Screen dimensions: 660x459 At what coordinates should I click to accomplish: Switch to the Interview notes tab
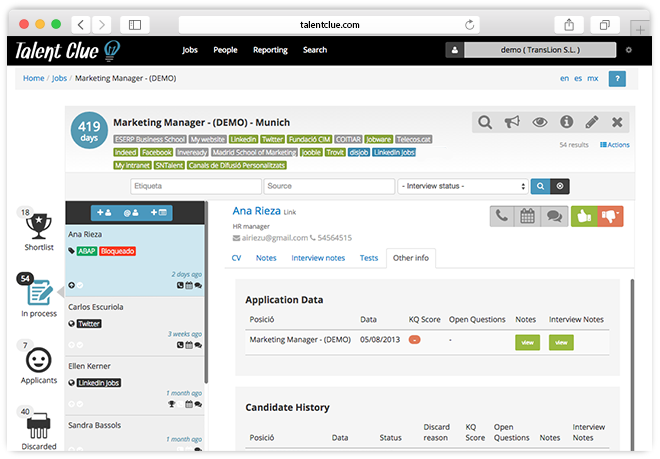pos(317,258)
